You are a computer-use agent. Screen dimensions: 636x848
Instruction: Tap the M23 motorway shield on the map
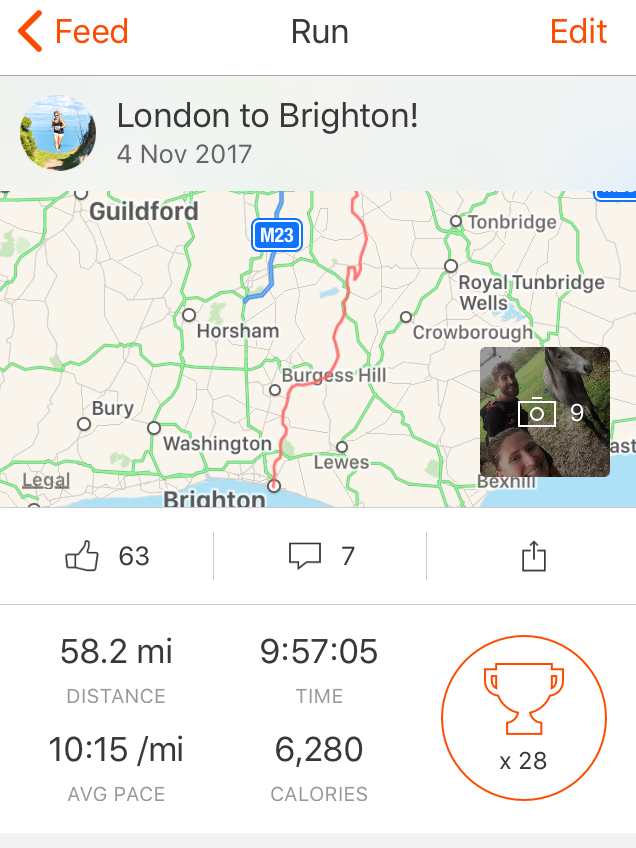[277, 235]
